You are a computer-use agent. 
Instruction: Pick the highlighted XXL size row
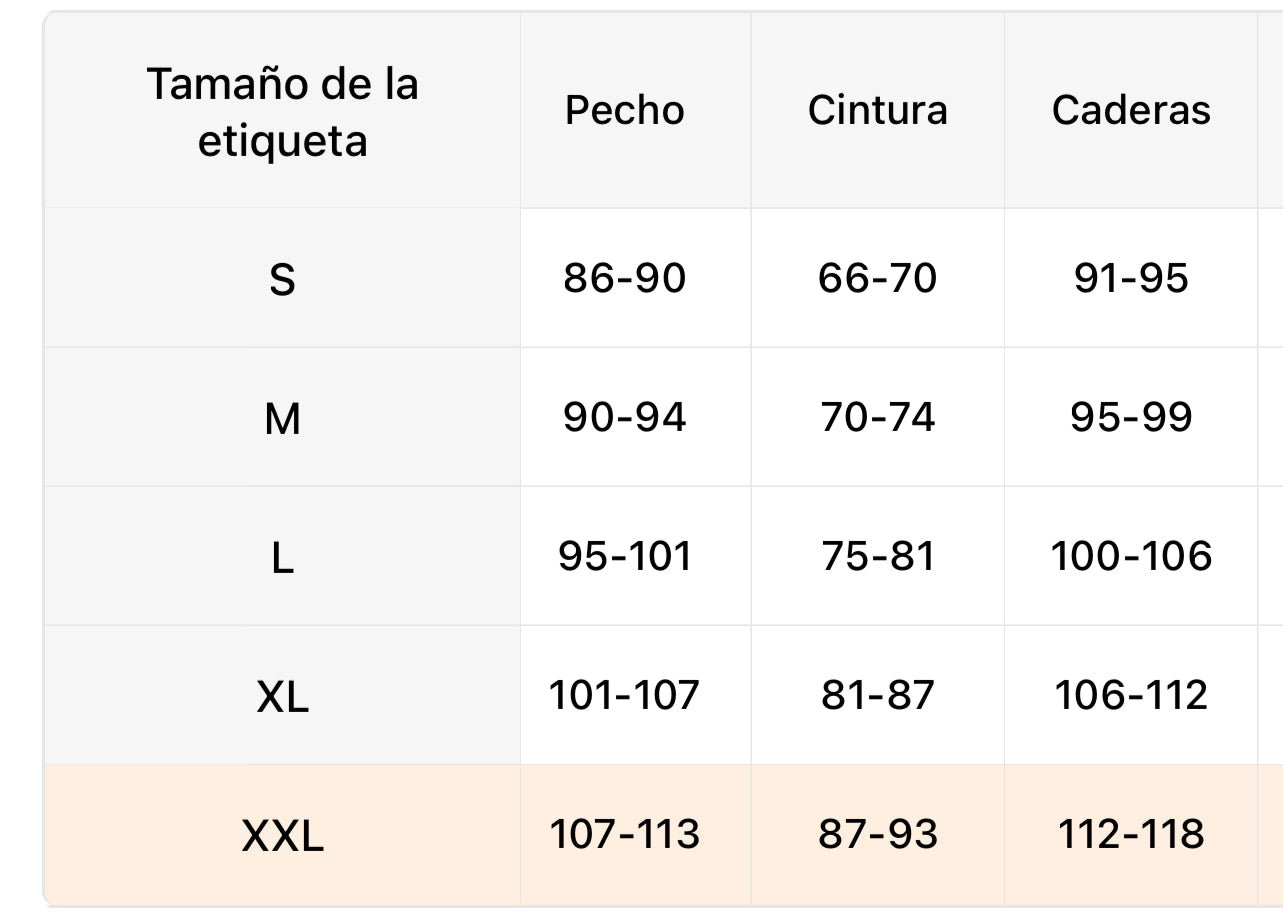point(282,835)
